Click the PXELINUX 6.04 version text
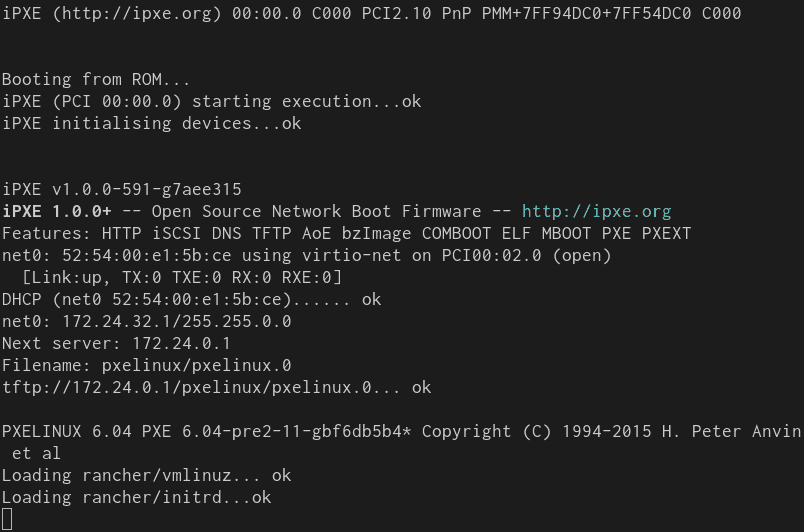Screen dimensions: 804x532 pos(67,431)
